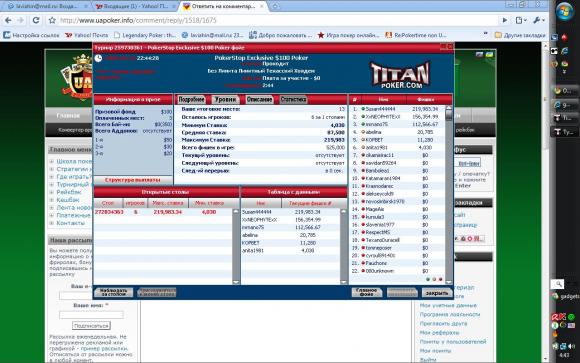
Task: Click the browser back arrow
Action: click(9, 20)
